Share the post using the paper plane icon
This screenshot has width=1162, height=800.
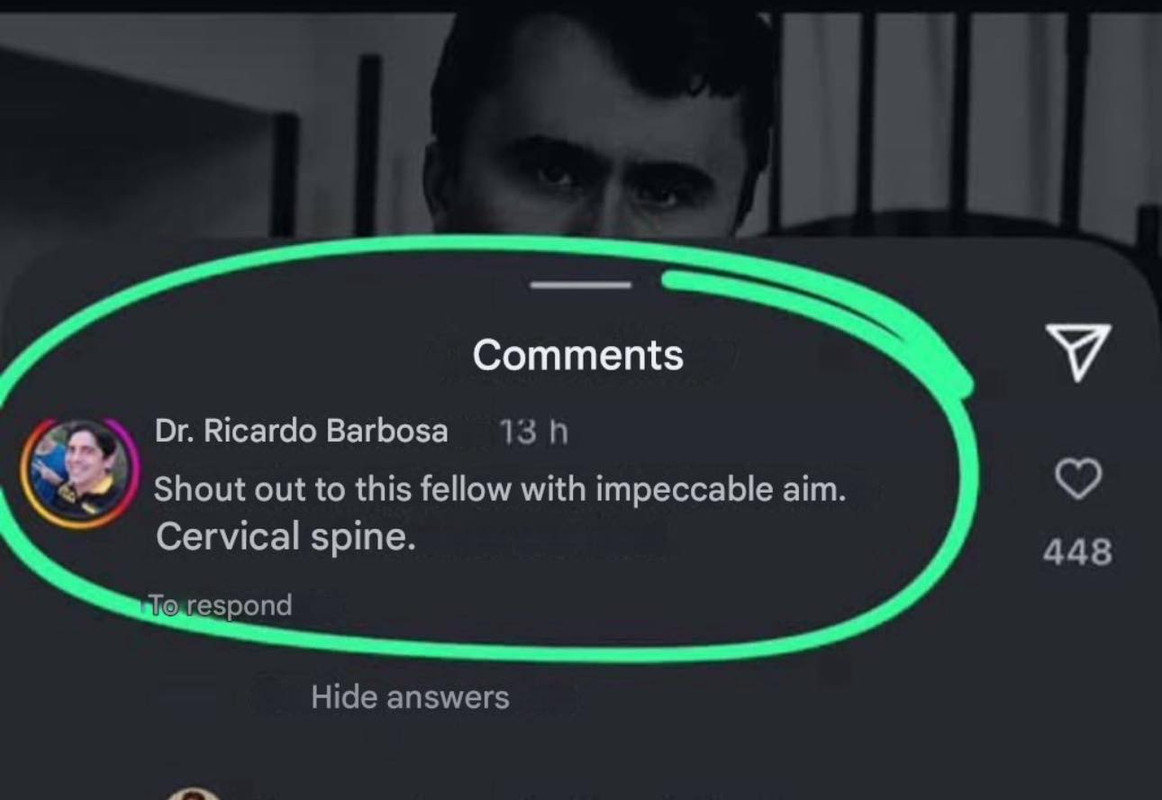pos(1078,352)
